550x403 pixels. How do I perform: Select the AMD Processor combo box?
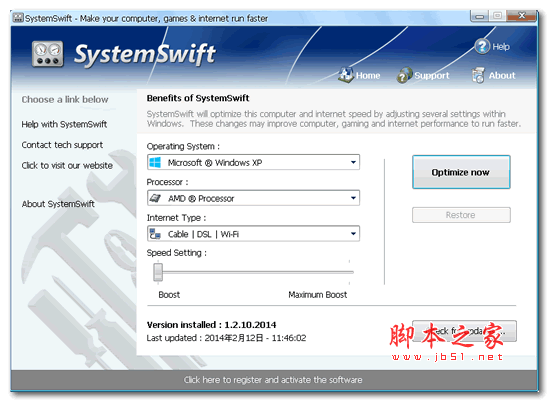pos(253,198)
